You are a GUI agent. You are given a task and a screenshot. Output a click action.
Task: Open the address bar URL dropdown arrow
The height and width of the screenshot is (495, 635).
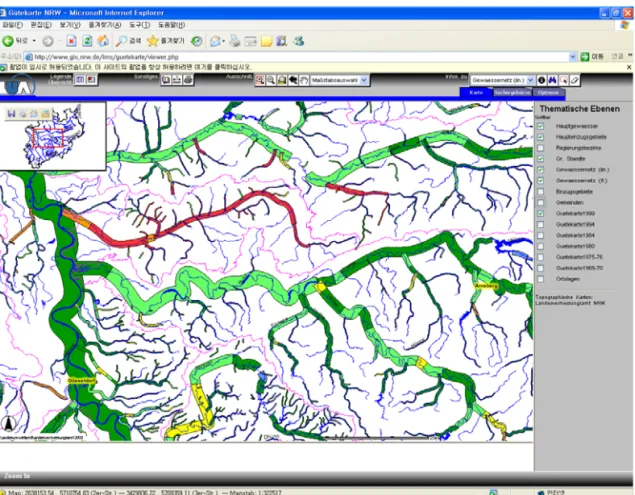(x=572, y=57)
